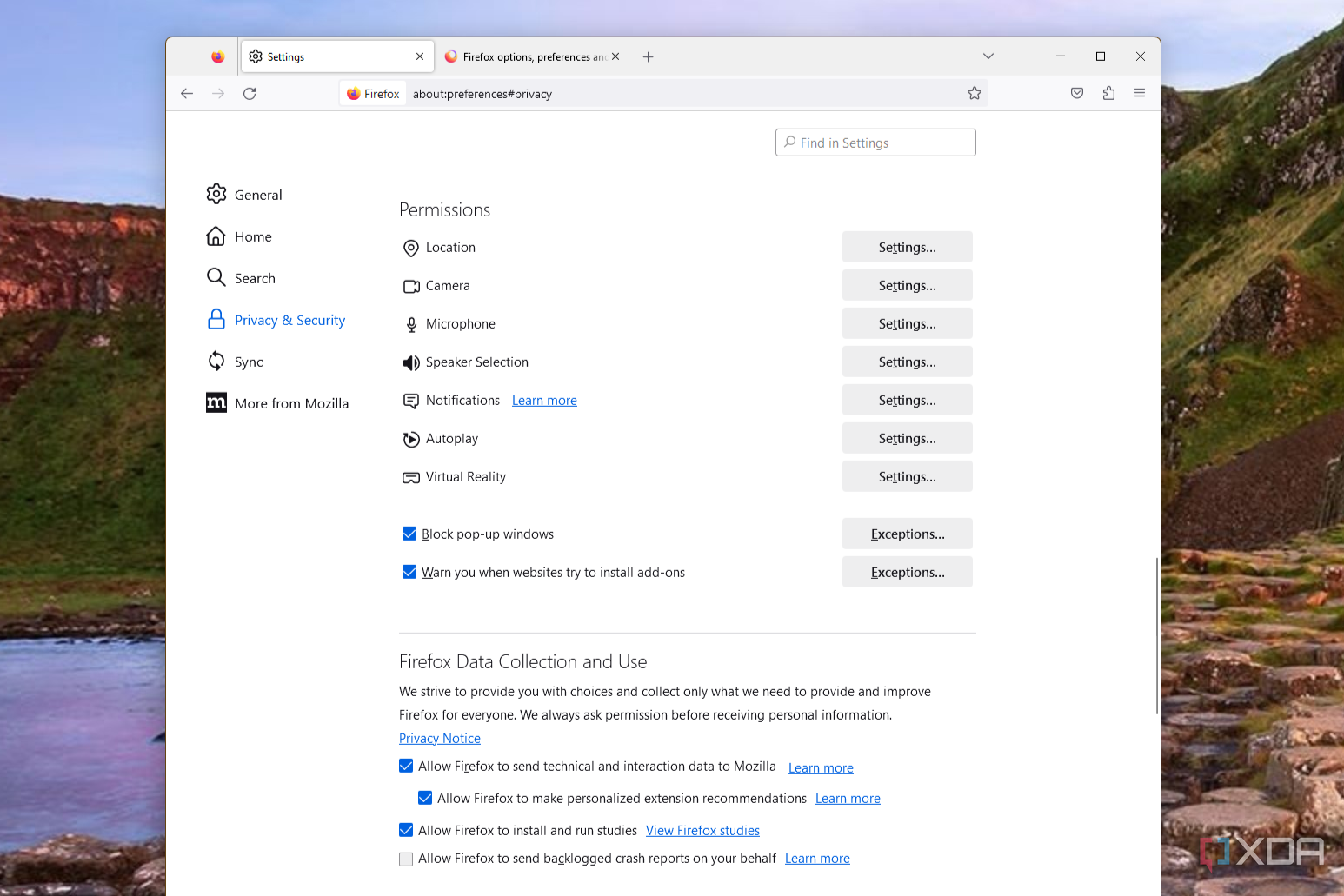1344x896 pixels.
Task: Open View Firefox studies link
Action: point(702,831)
